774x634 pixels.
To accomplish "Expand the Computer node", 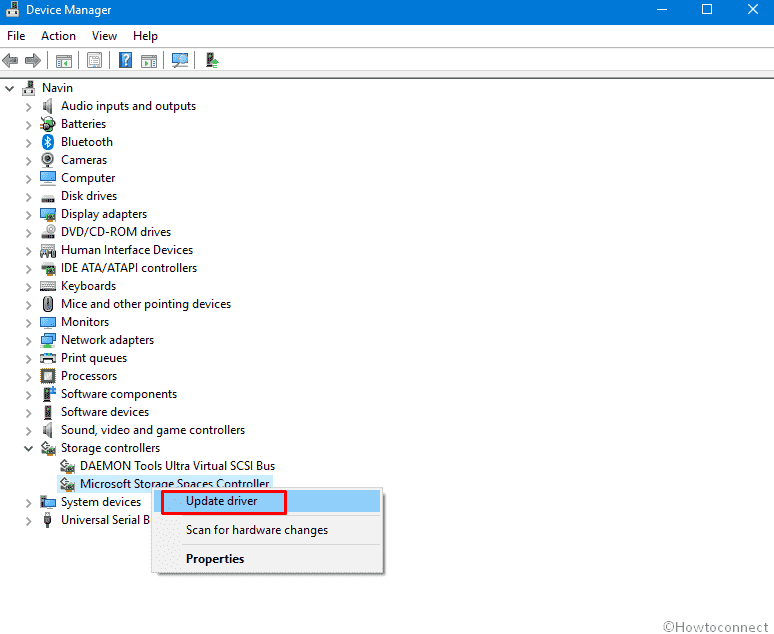I will point(29,179).
